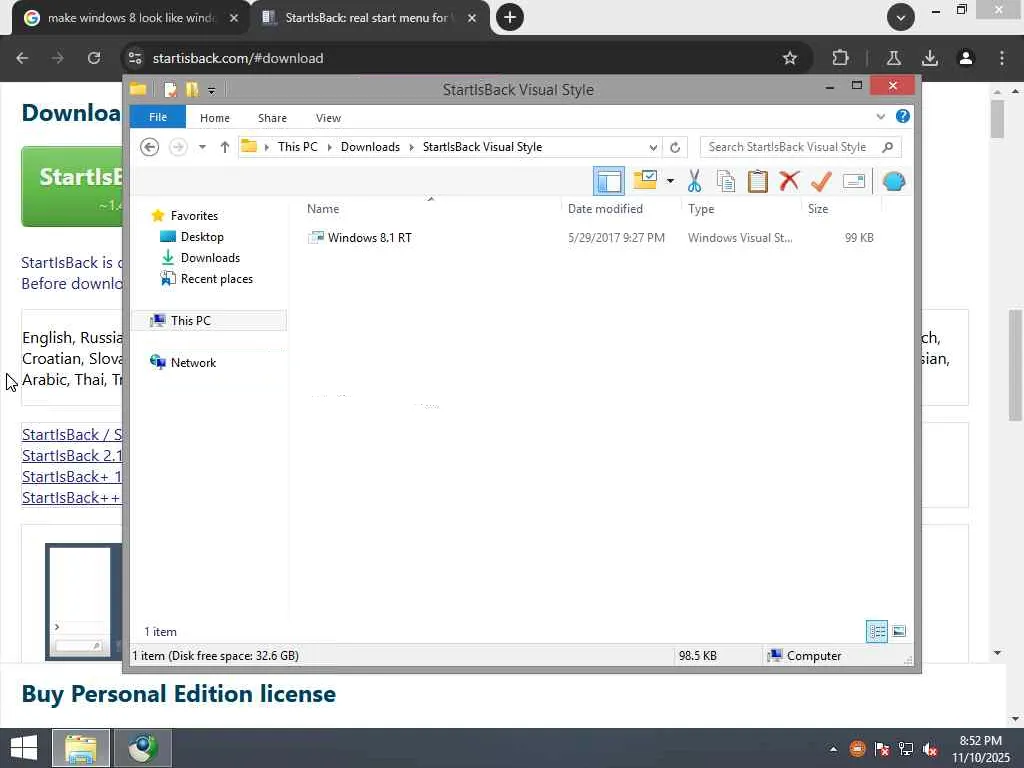Expand the arrow after Downloads breadcrumb
Screen dimensions: 1024x768
click(411, 148)
